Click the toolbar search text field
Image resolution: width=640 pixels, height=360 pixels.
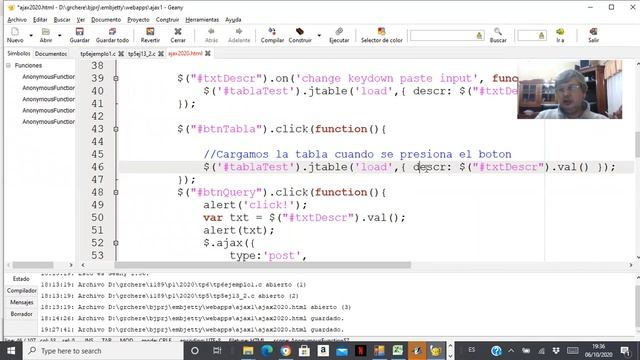(x=447, y=36)
